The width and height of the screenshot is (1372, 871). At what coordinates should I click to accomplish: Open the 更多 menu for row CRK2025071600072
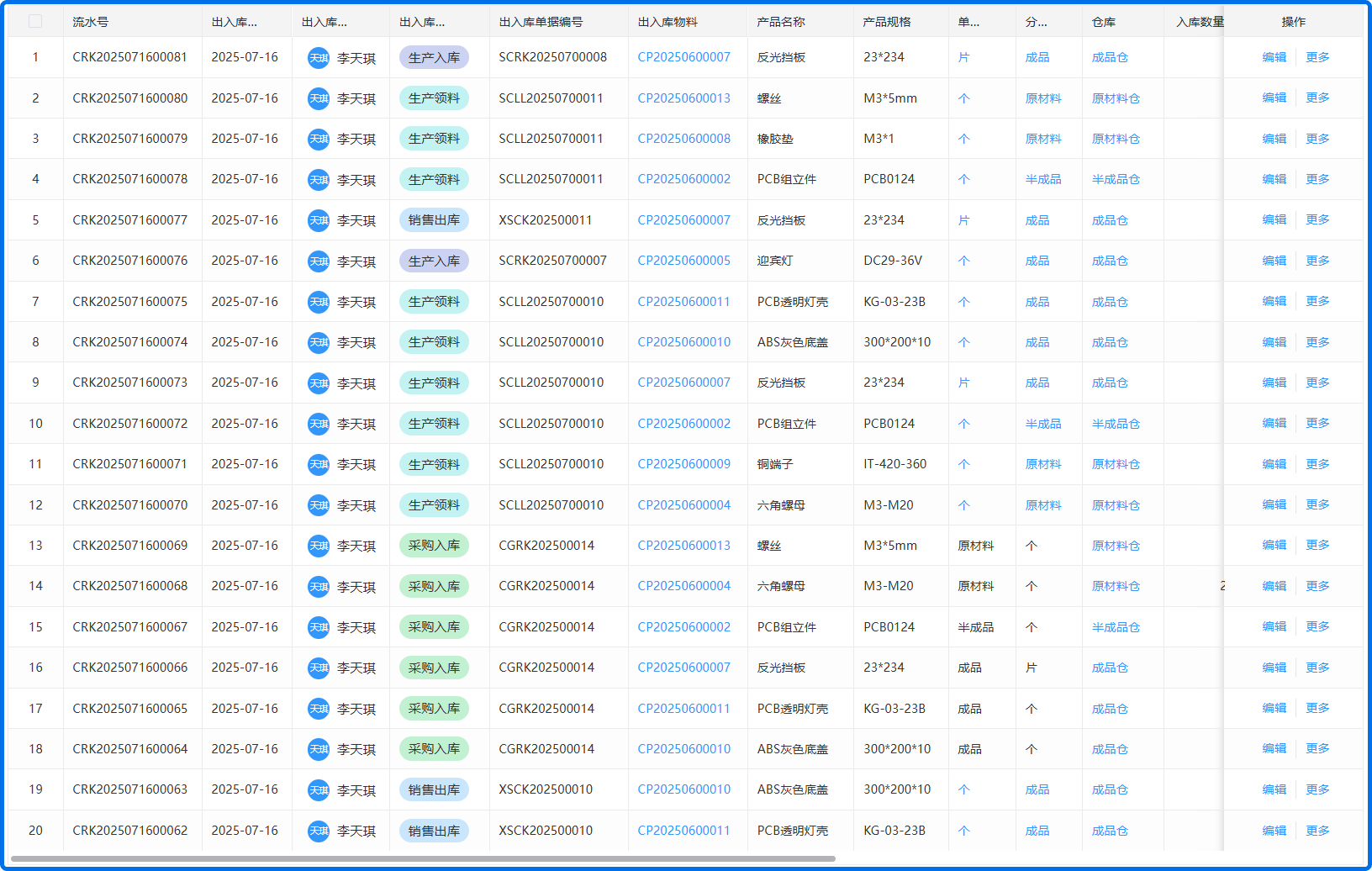tap(1317, 423)
